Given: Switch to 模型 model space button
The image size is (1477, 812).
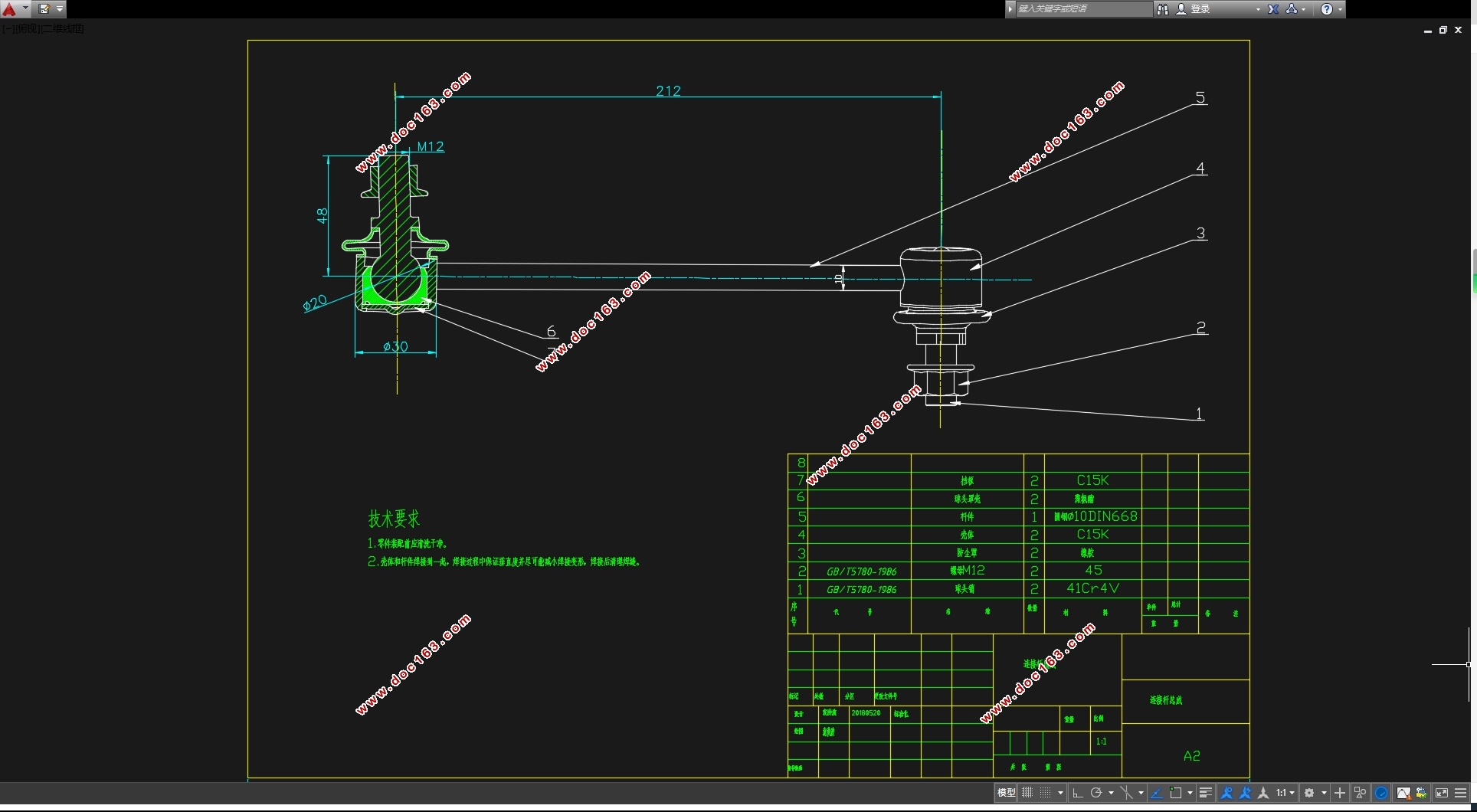Looking at the screenshot, I should pyautogui.click(x=1006, y=793).
